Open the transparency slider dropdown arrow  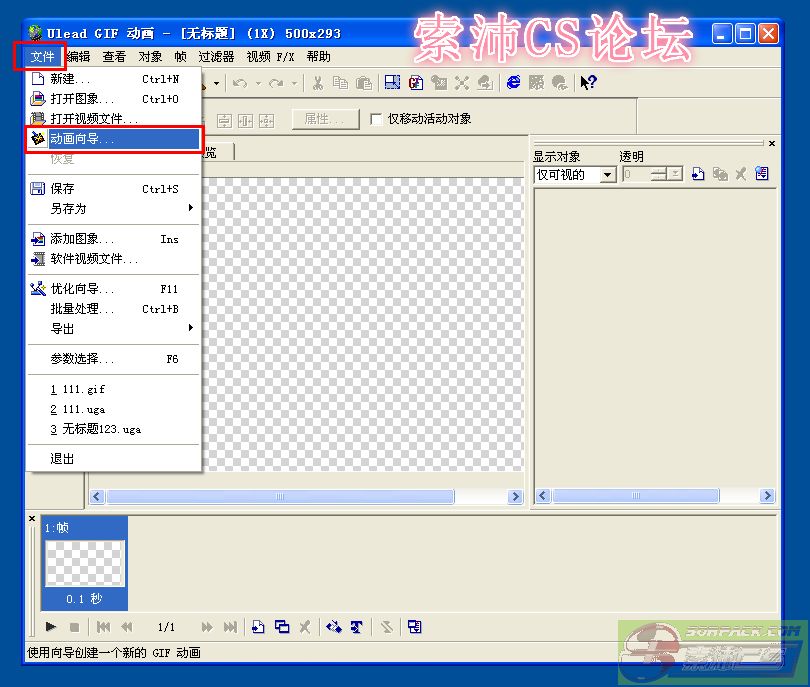[x=676, y=174]
